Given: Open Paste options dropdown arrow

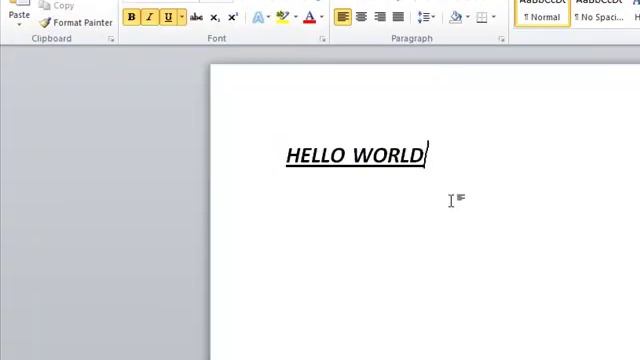Looking at the screenshot, I should coord(19,25).
